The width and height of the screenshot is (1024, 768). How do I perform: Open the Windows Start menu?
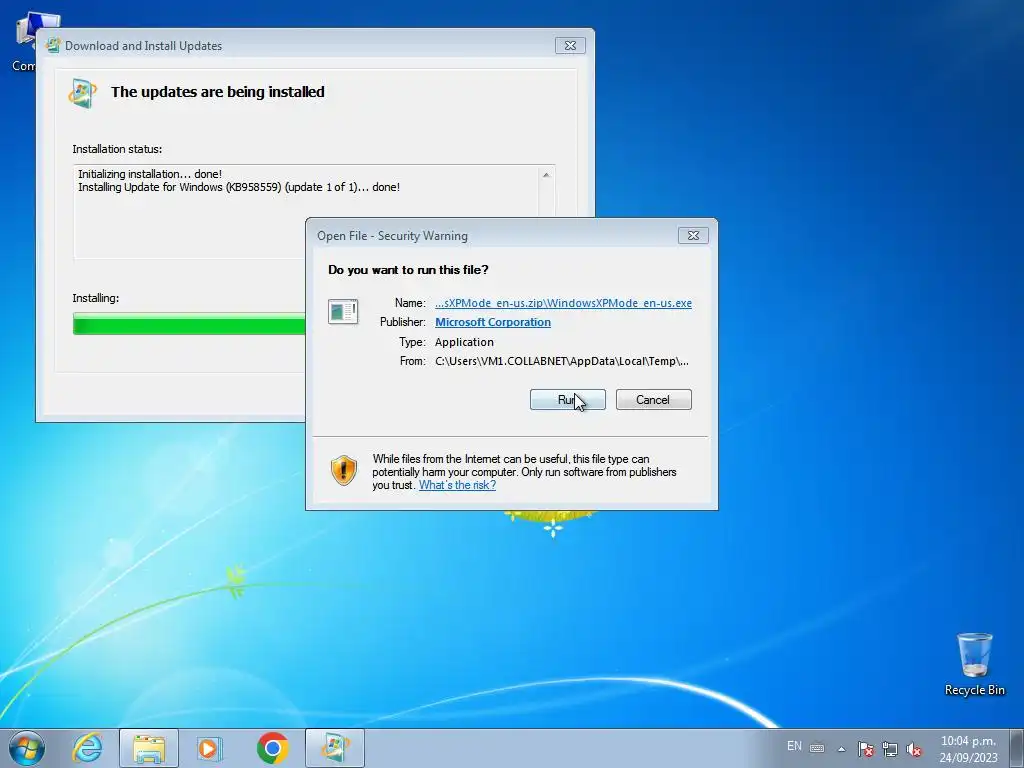point(27,748)
